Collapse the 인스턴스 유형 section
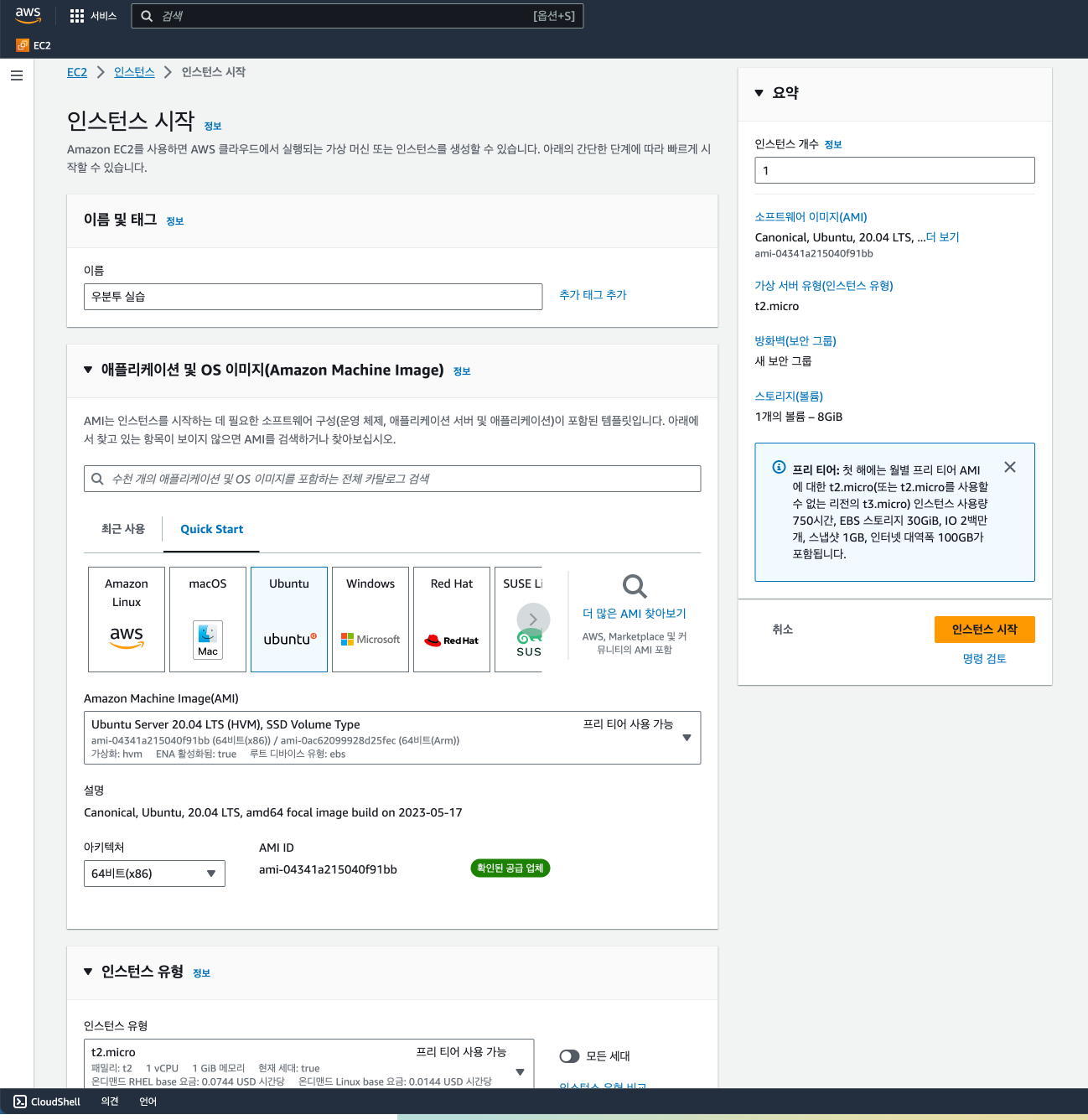This screenshot has height=1120, width=1088. (88, 972)
